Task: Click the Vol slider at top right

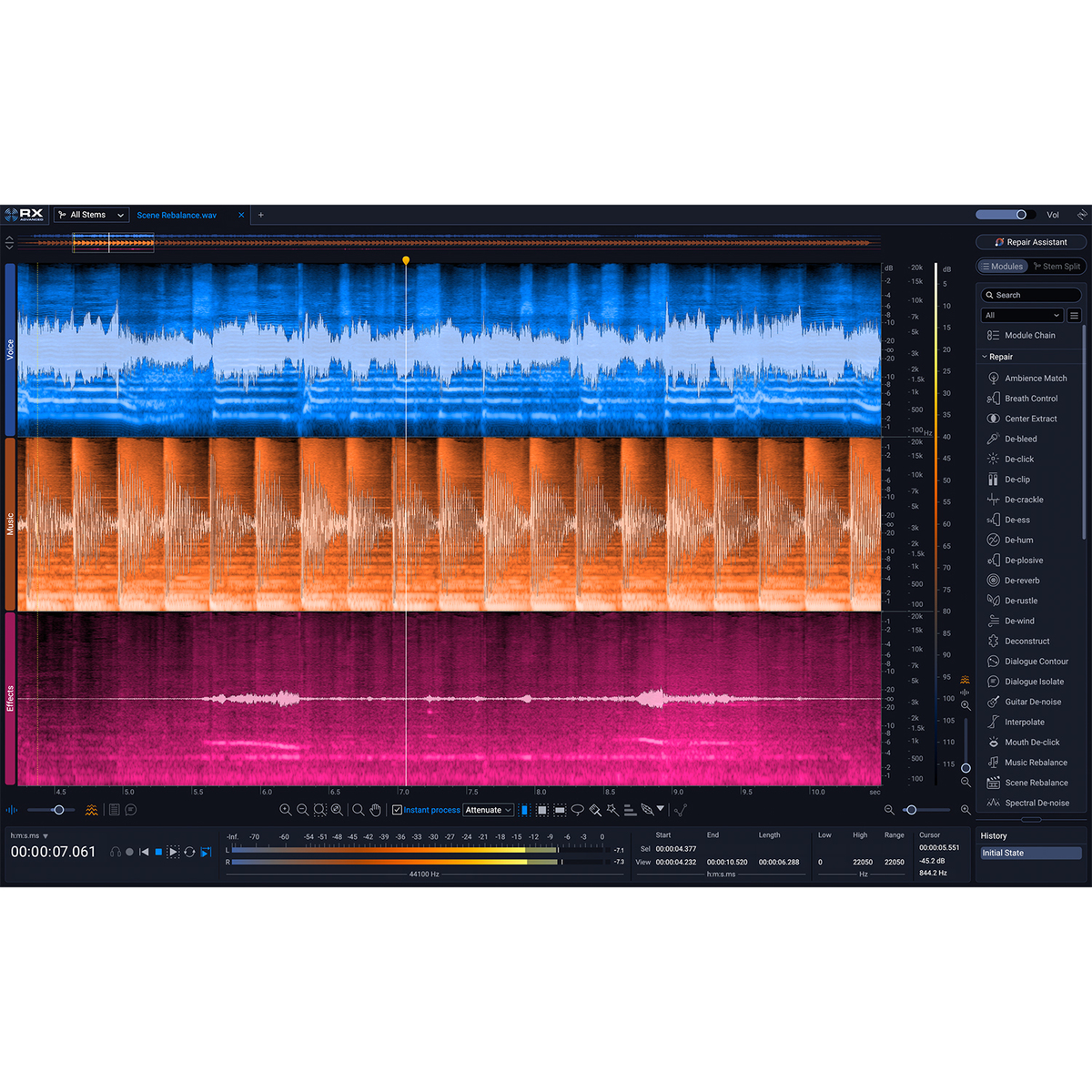Action: pyautogui.click(x=1002, y=215)
